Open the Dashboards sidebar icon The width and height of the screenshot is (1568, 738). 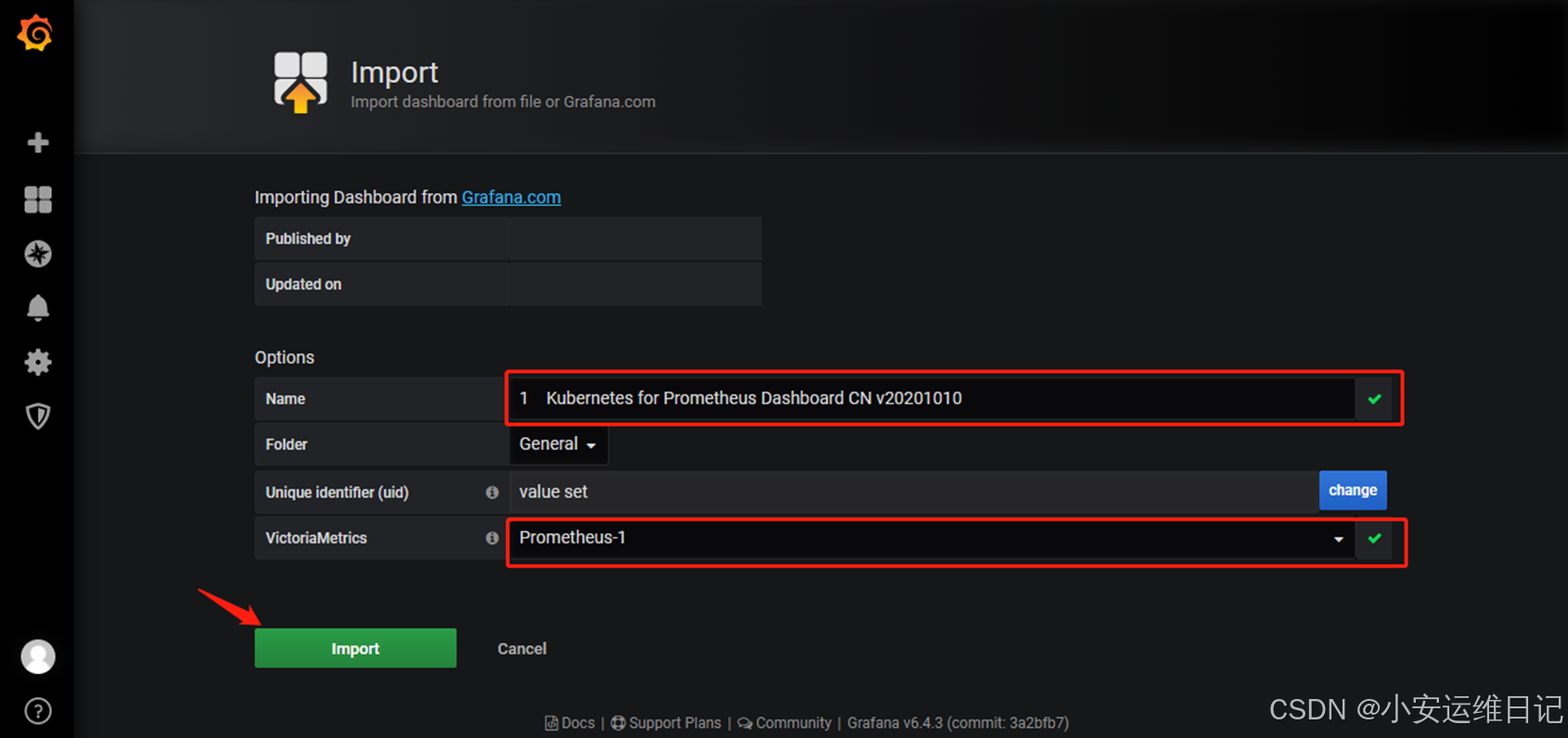point(38,199)
